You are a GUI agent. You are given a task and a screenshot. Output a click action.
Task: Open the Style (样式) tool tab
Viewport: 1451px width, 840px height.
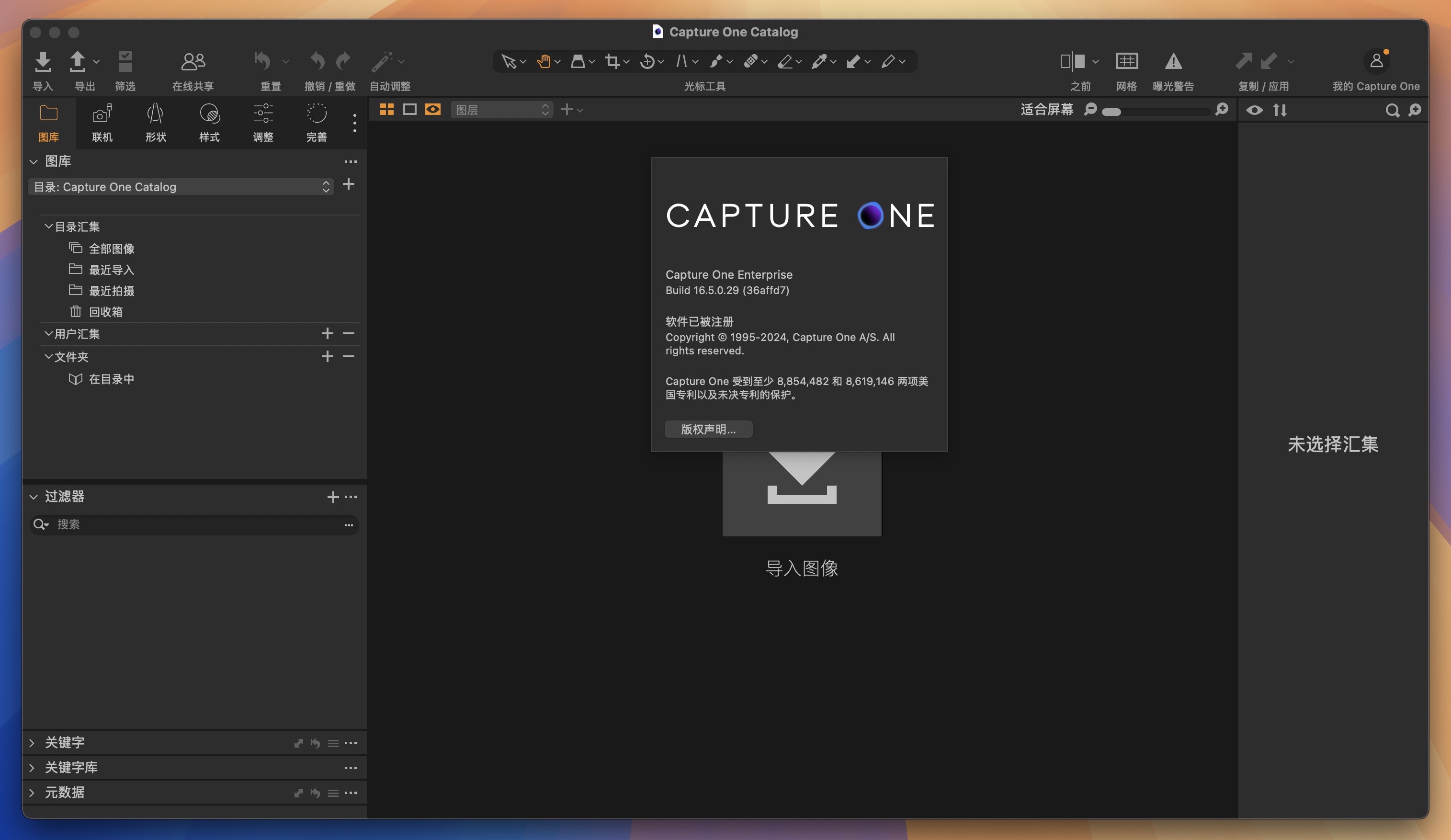(209, 123)
